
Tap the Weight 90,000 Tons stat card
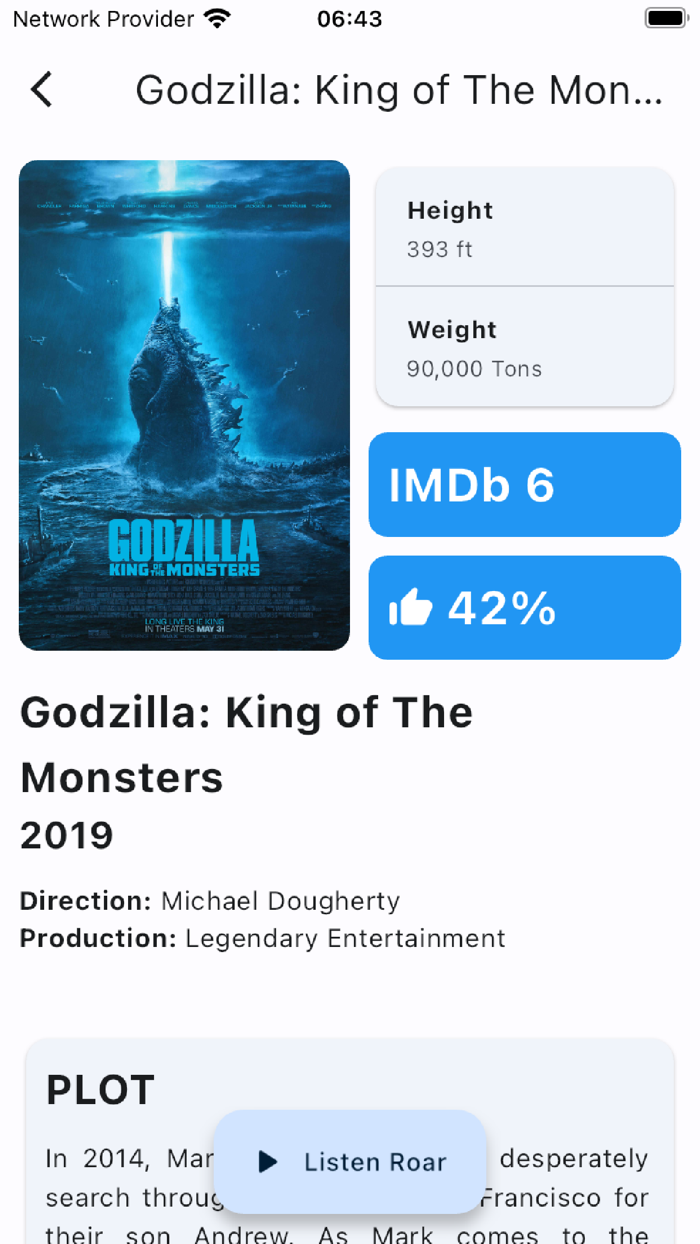(524, 348)
